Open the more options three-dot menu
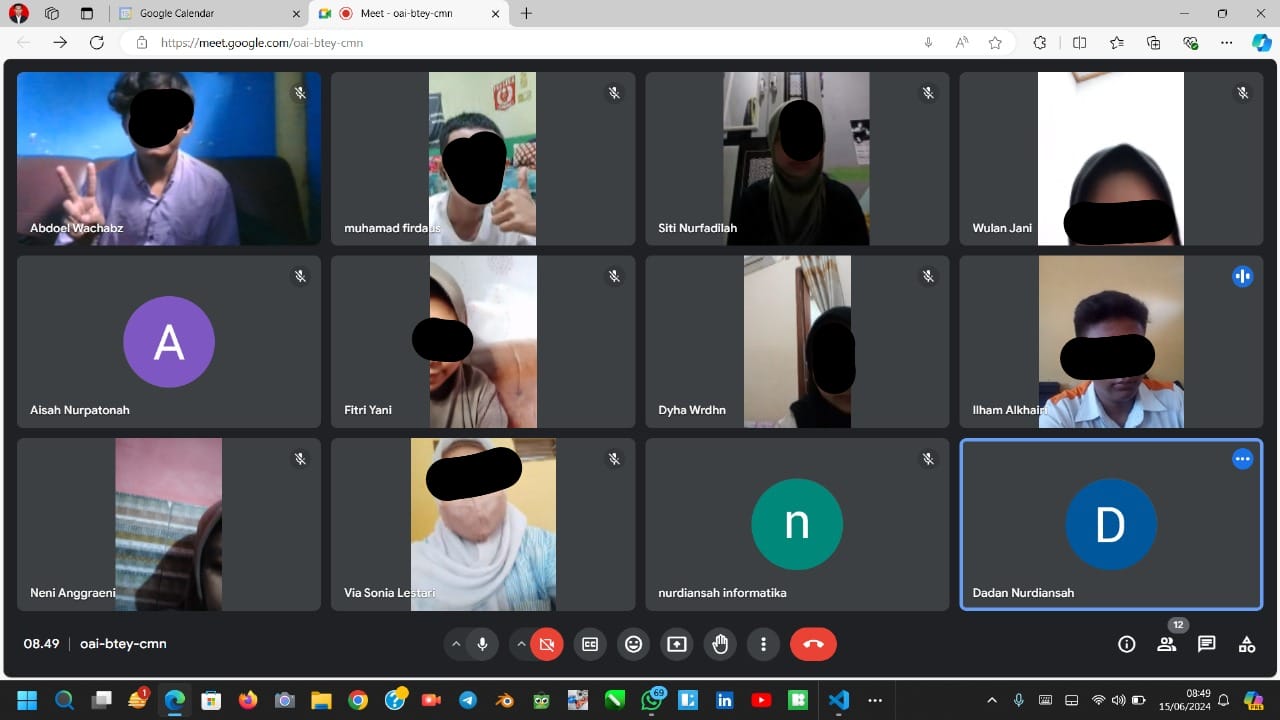The width and height of the screenshot is (1280, 720). (763, 644)
